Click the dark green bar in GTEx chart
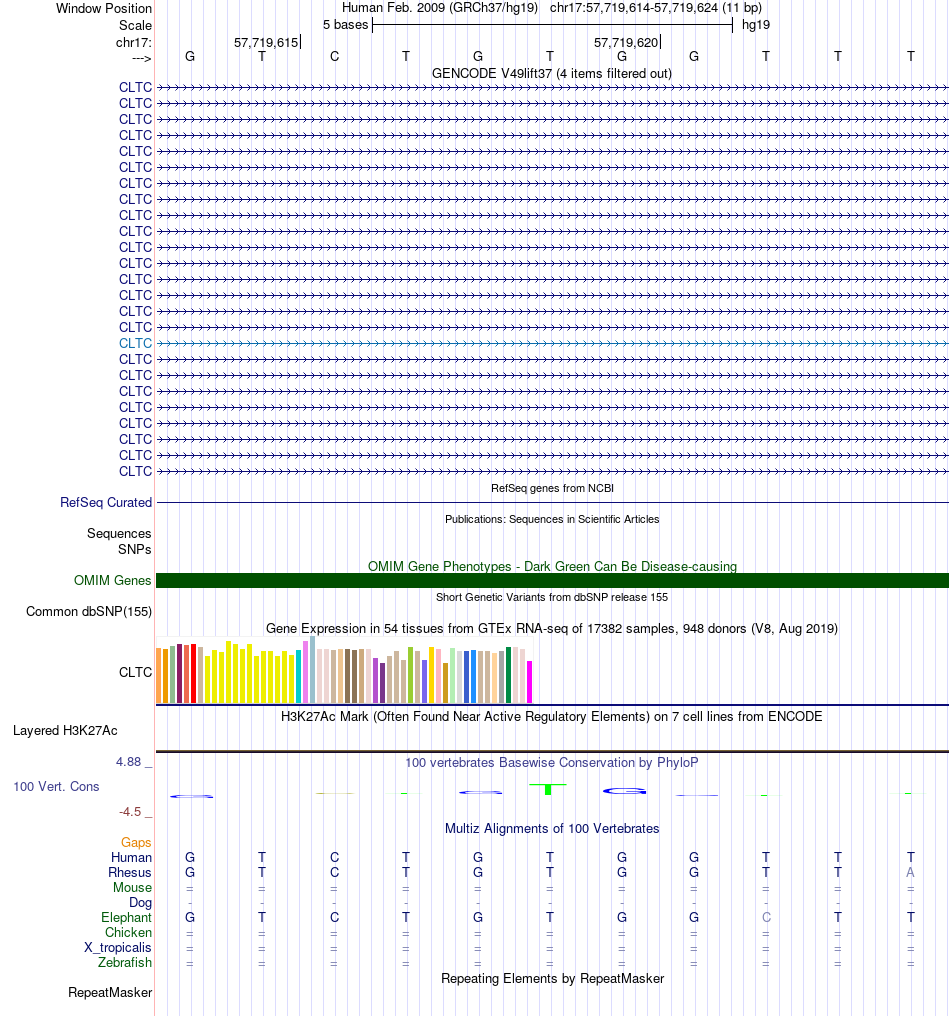950x1016 pixels. (509, 675)
